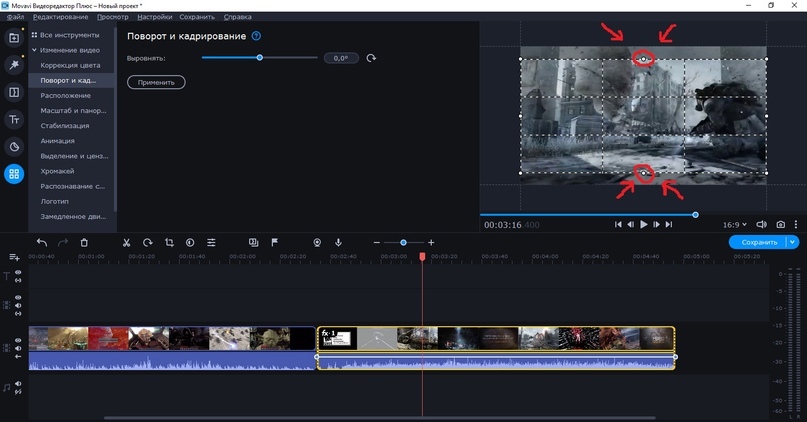Reset the straighten angle with the circular arrow

(371, 58)
